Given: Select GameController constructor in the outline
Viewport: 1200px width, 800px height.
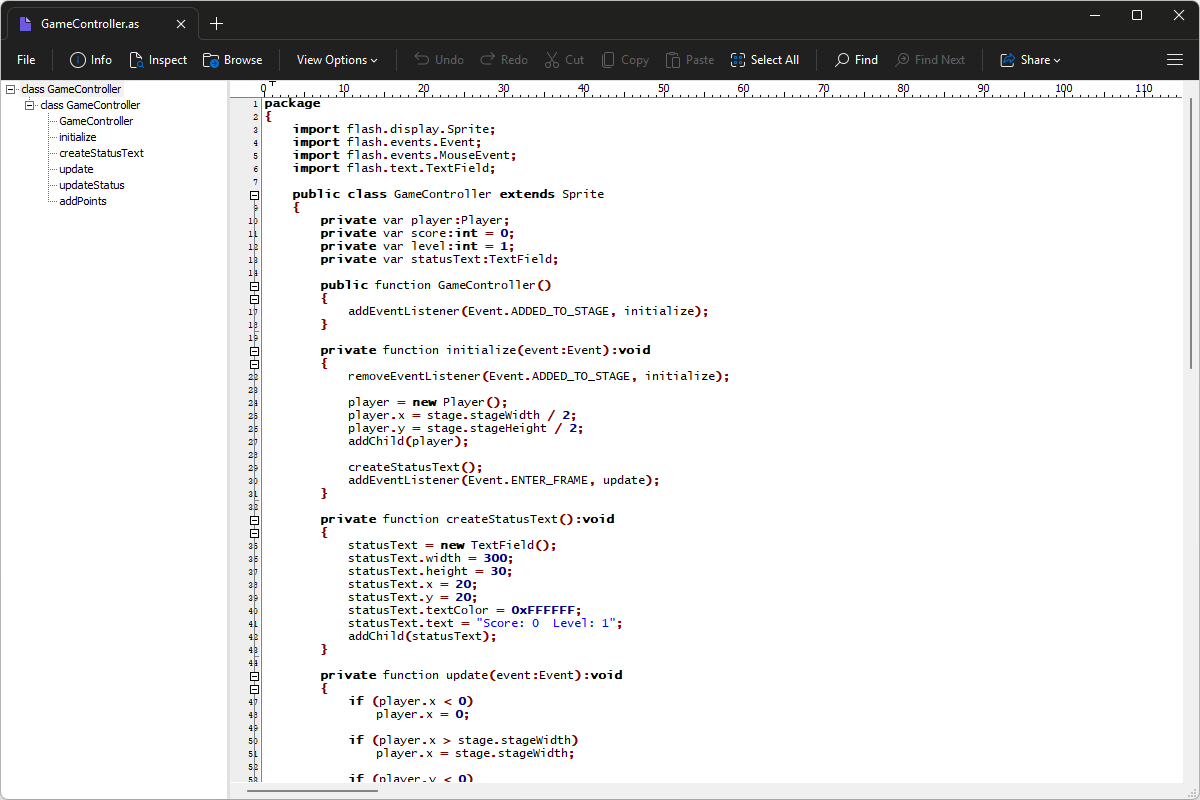Looking at the screenshot, I should pos(96,121).
